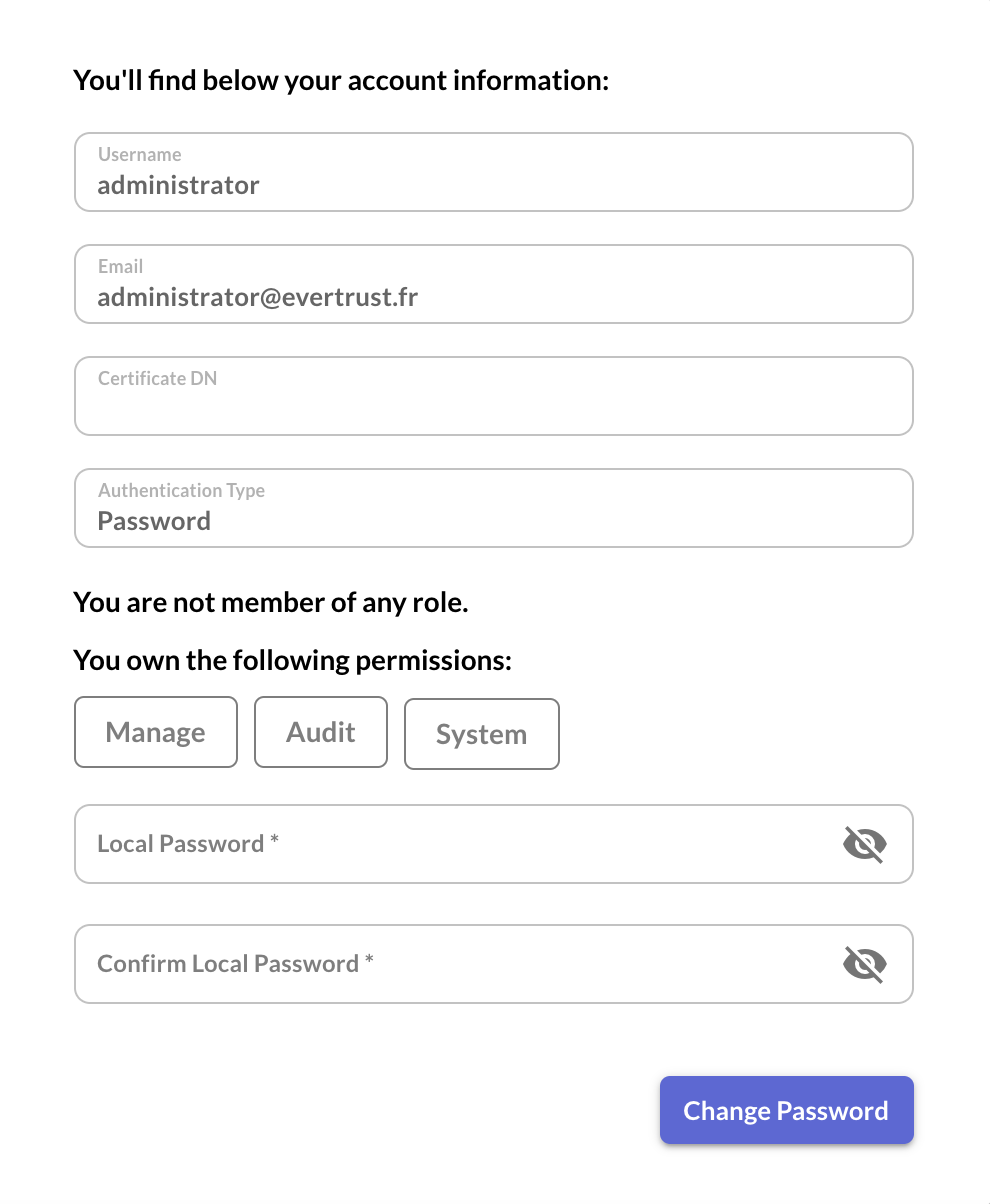Click the eye icon in the confirmation field

864,964
